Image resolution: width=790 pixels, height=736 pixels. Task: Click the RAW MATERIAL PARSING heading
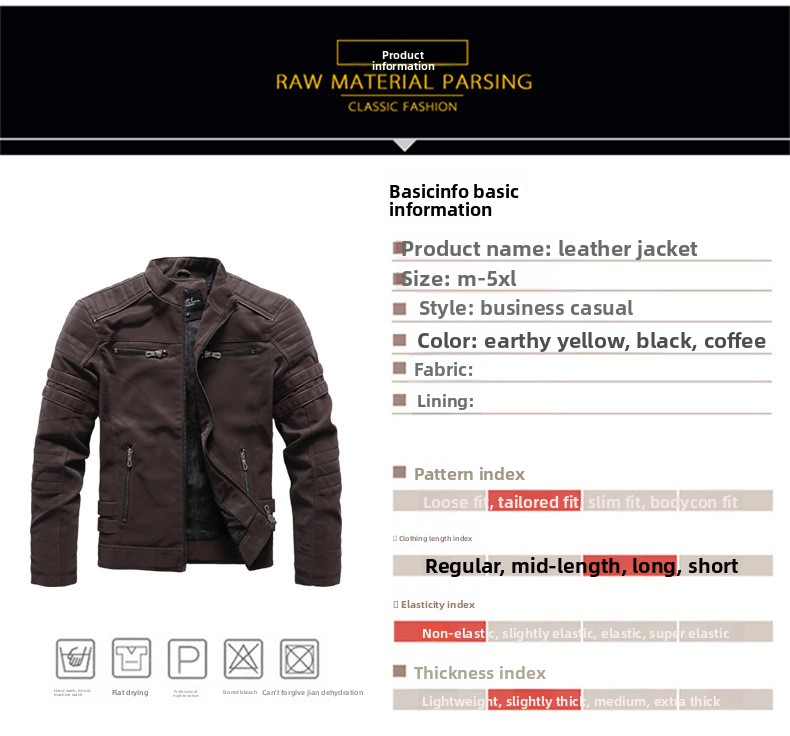point(404,82)
